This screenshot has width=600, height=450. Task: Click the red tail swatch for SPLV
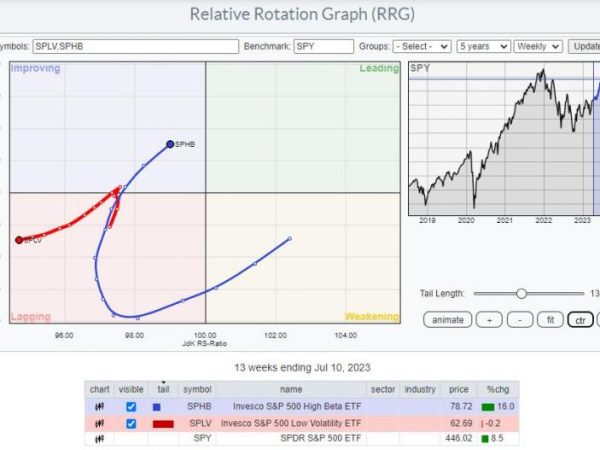click(x=163, y=424)
